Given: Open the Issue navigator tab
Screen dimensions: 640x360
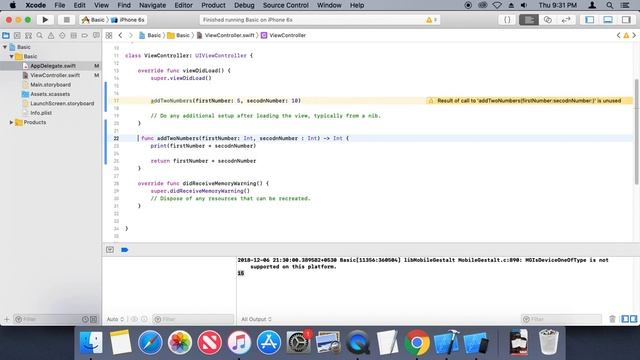Looking at the screenshot, I should coord(51,36).
